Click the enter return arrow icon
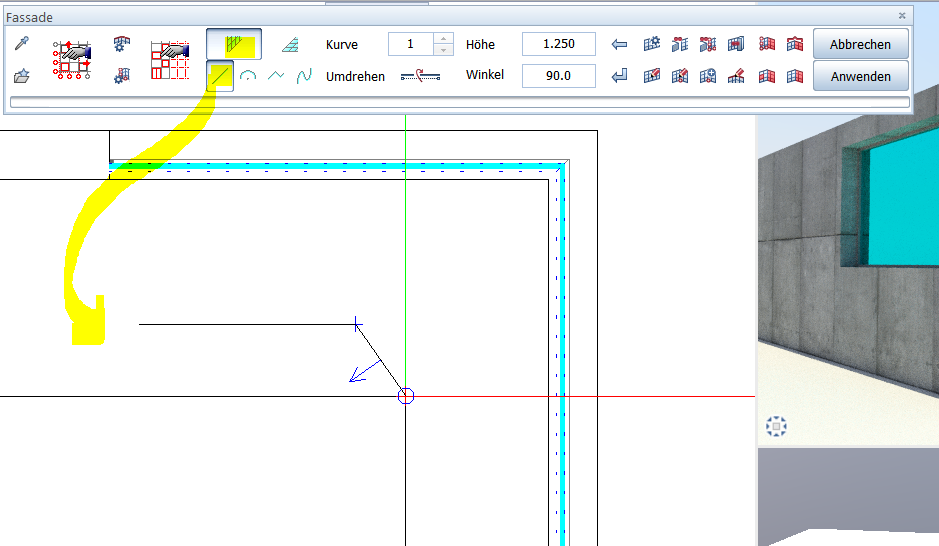Image resolution: width=939 pixels, height=546 pixels. tap(620, 76)
